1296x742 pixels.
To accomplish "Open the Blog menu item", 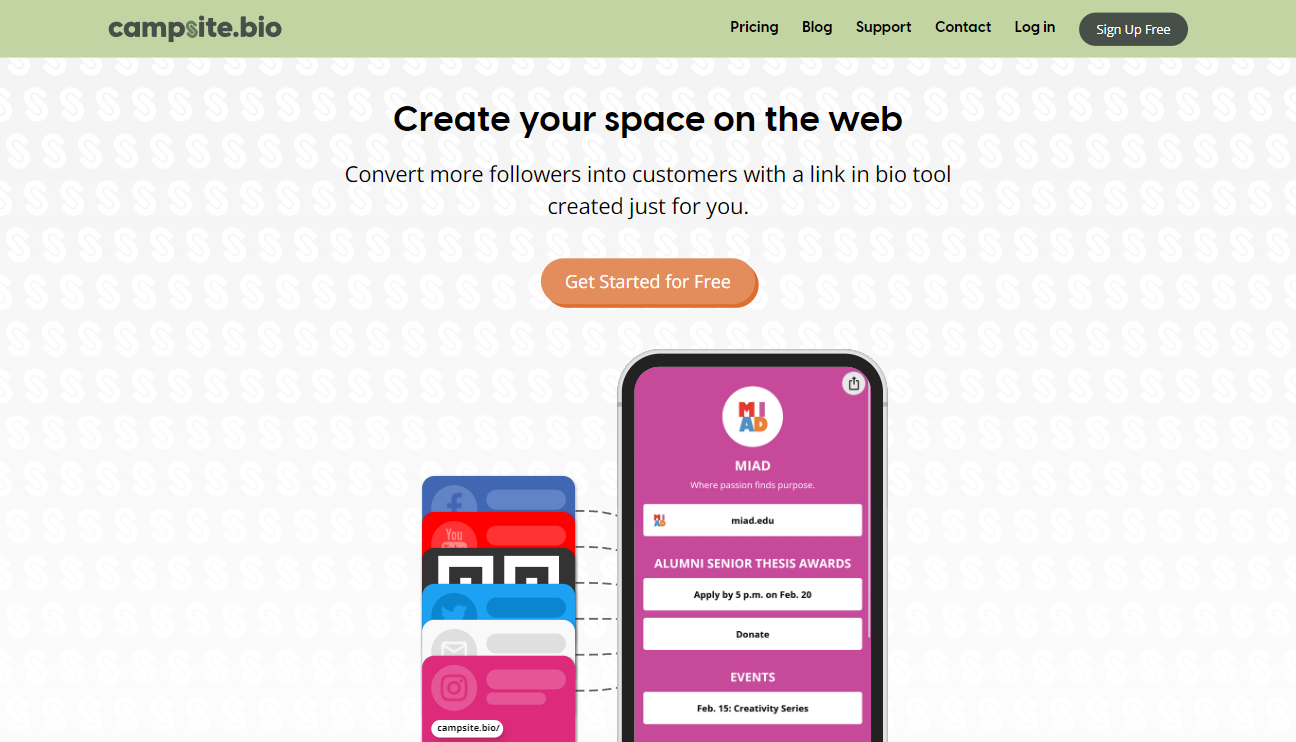I will [817, 27].
